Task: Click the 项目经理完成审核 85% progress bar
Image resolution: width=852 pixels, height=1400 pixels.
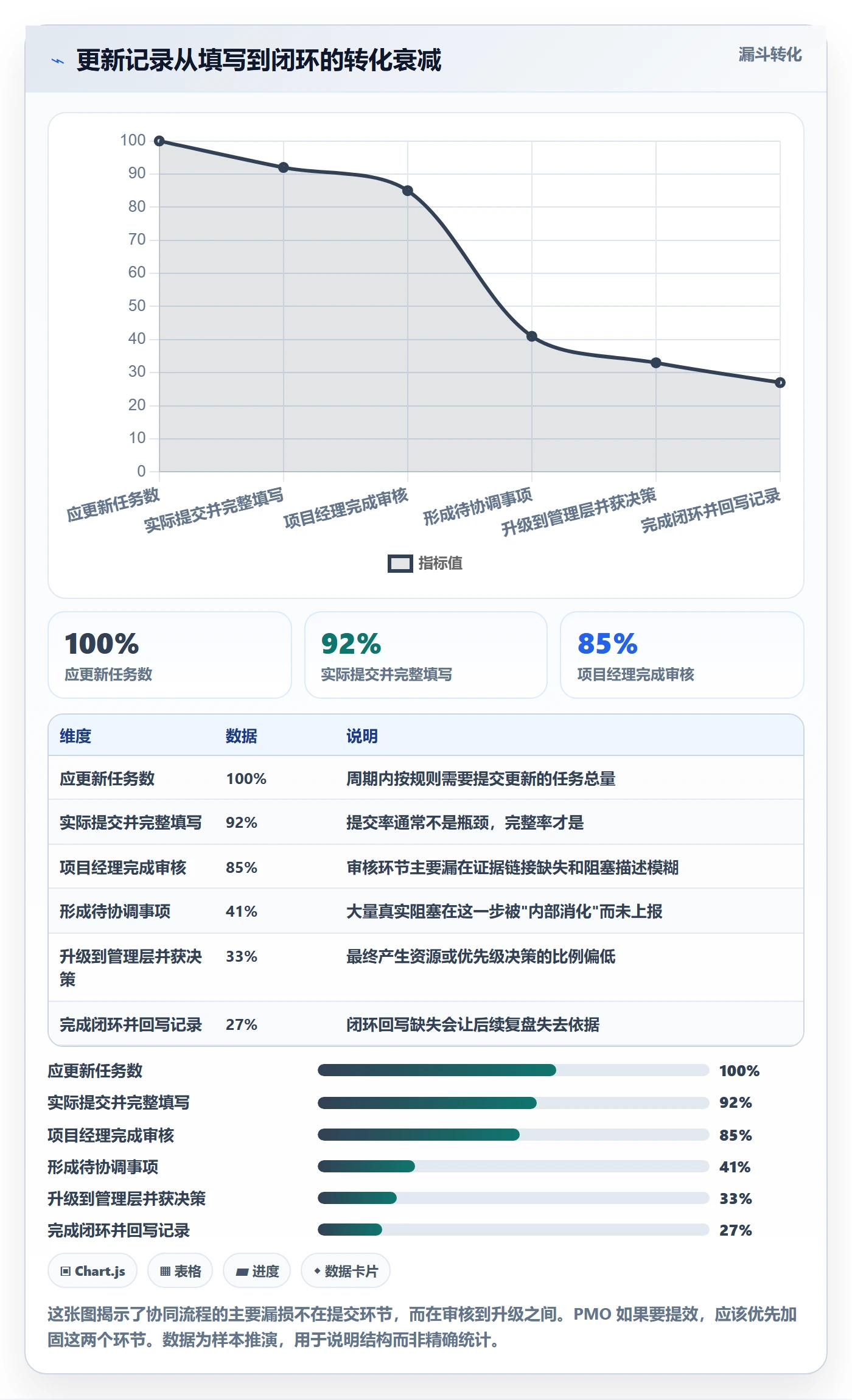Action: pos(513,1135)
